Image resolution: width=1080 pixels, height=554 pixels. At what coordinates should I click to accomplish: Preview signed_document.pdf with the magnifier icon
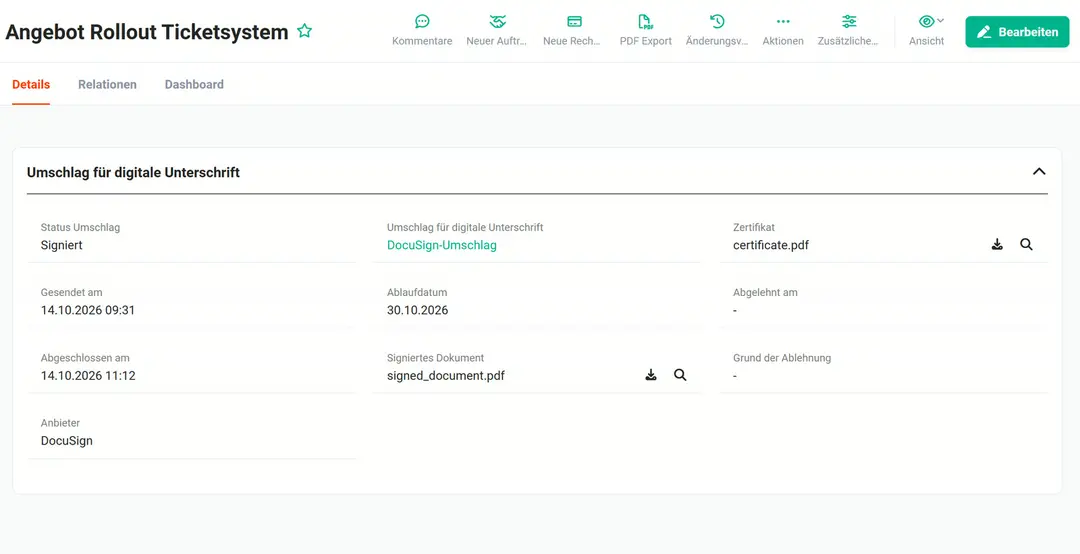[680, 376]
